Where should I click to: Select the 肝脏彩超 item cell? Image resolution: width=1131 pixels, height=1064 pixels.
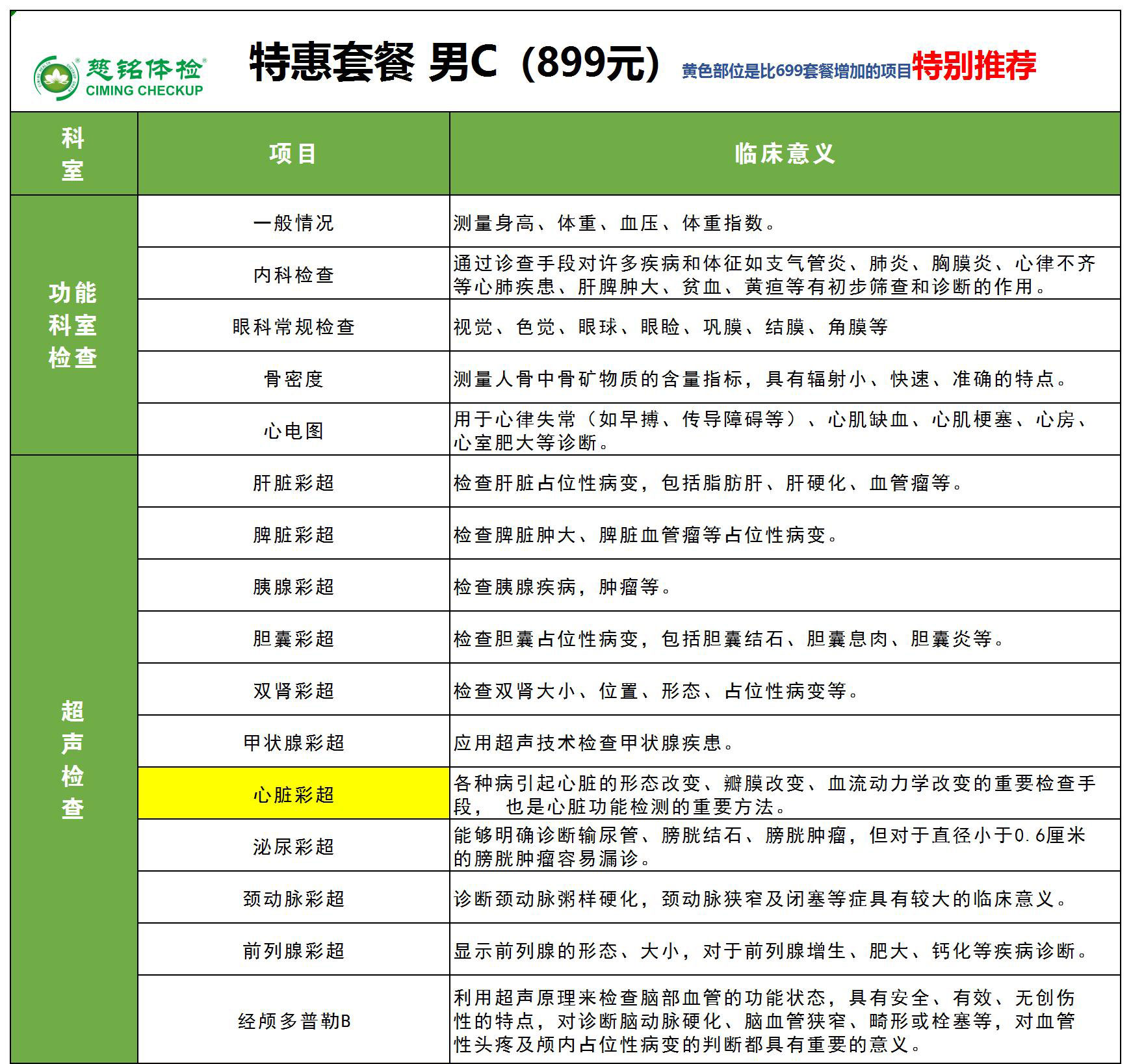click(x=294, y=482)
